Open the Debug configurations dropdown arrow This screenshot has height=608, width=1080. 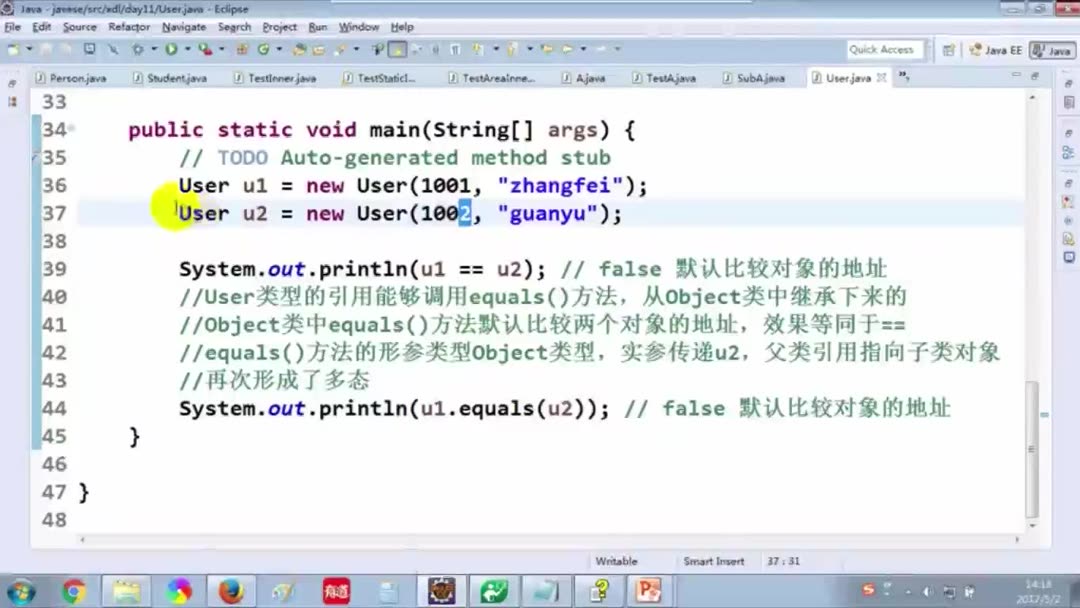pos(153,48)
